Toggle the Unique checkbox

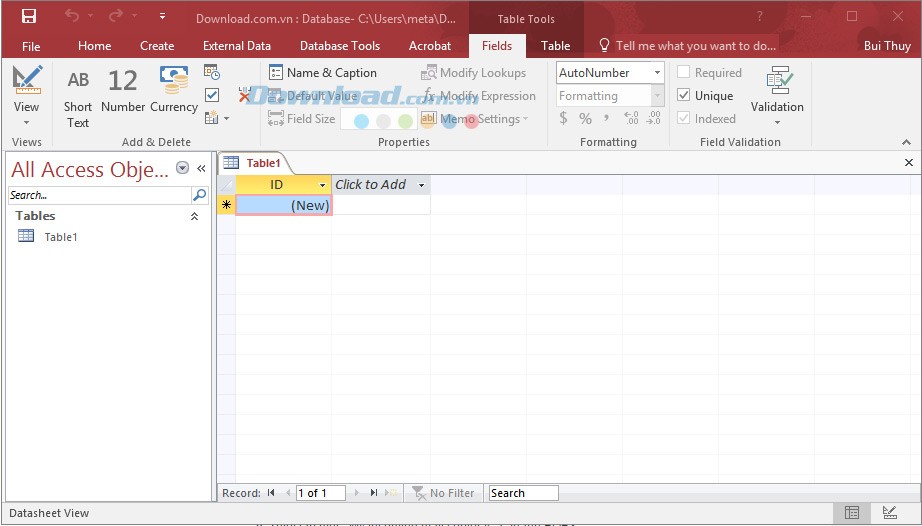click(x=684, y=96)
